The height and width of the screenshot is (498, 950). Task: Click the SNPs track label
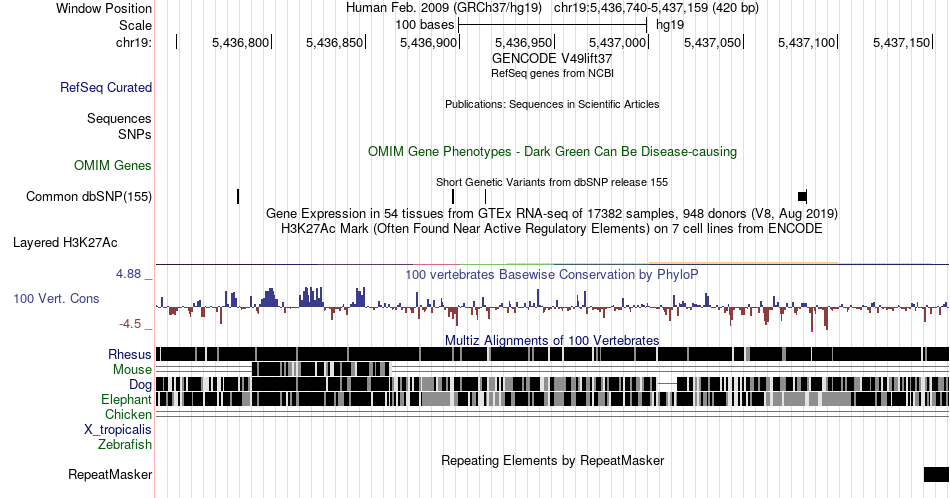tap(135, 134)
